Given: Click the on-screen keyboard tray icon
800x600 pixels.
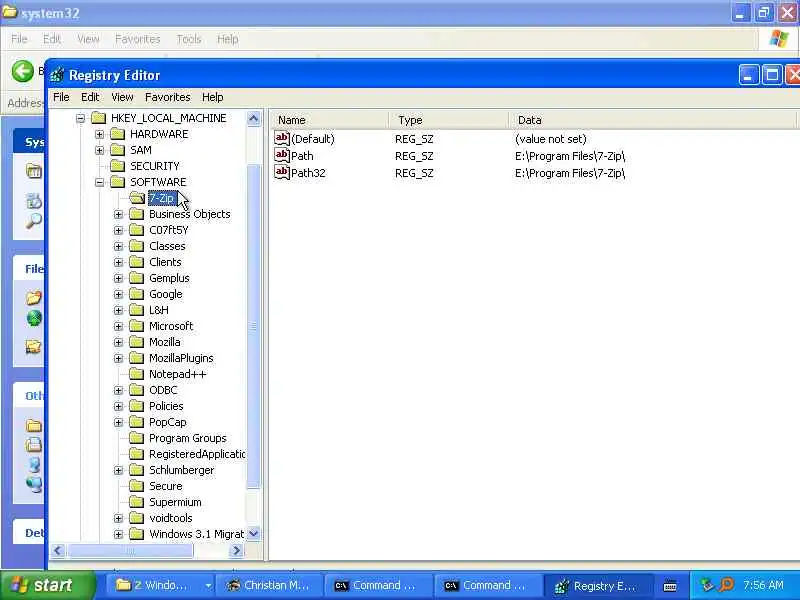Looking at the screenshot, I should 670,586.
